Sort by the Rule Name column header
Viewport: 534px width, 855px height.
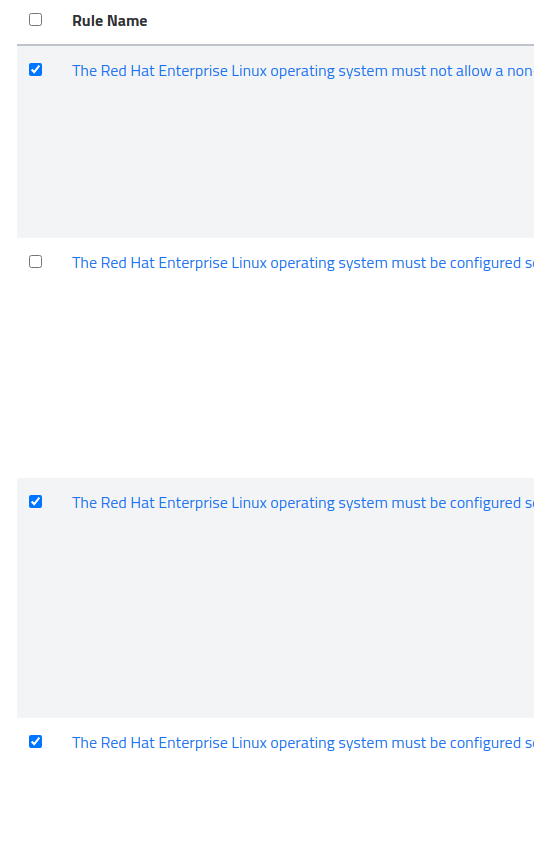110,21
